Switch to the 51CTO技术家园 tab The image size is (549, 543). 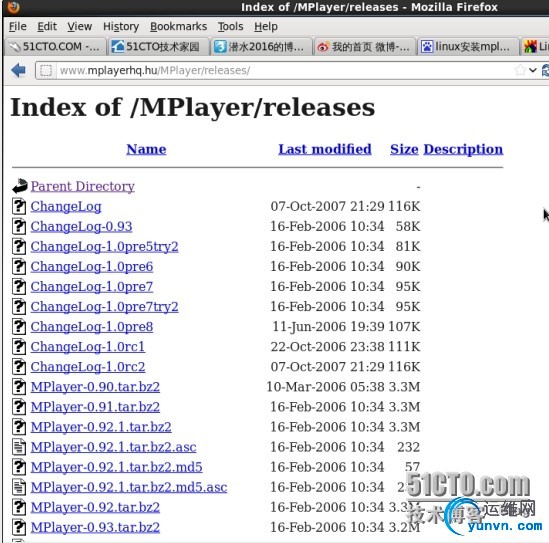click(158, 47)
